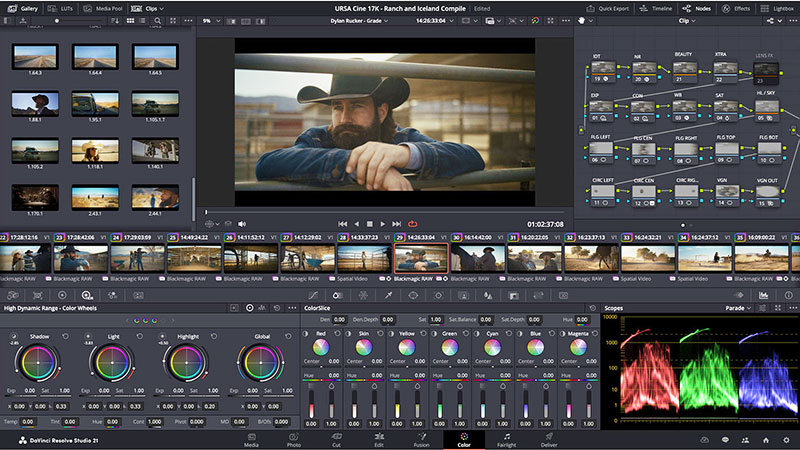Toggle loop playback
Image resolution: width=800 pixels, height=450 pixels.
tap(412, 224)
